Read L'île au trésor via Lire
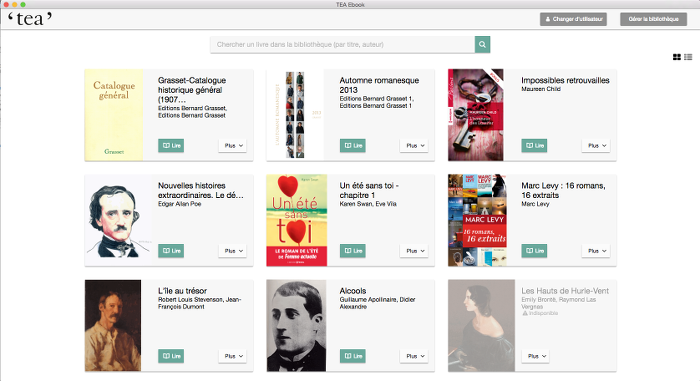The width and height of the screenshot is (700, 381). 171,356
